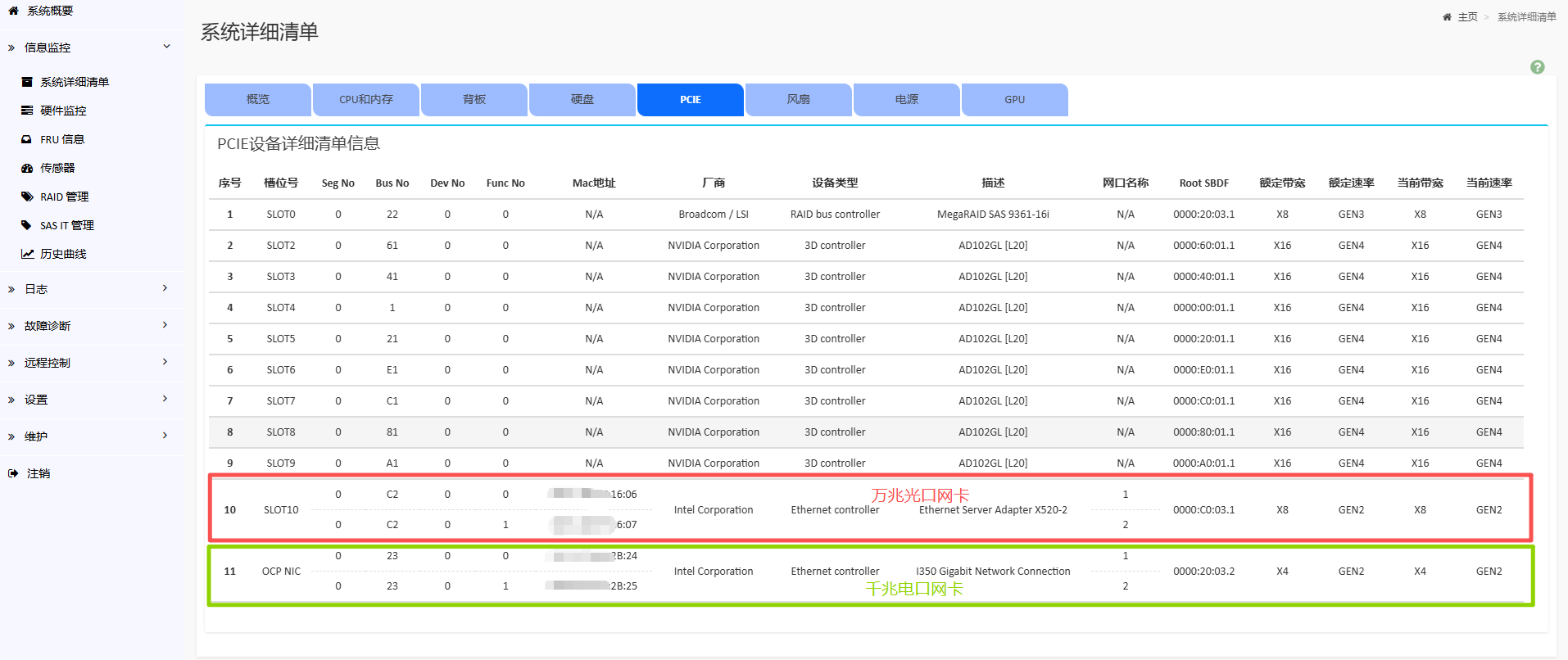Image resolution: width=1568 pixels, height=660 pixels.
Task: Click the SAS IT 管理 tag icon
Action: (27, 225)
